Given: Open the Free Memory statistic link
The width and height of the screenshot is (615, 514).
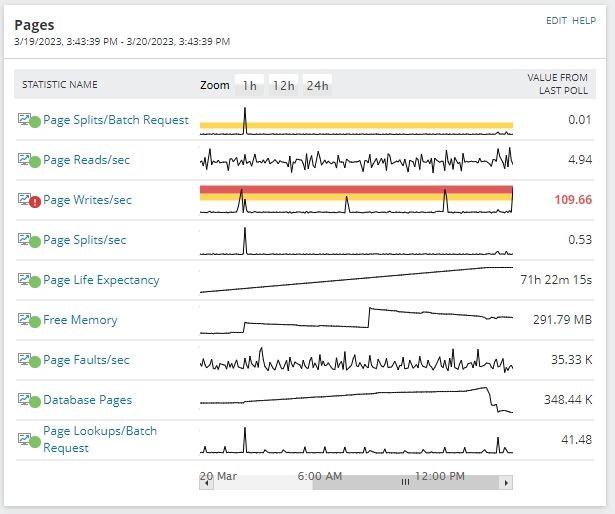Looking at the screenshot, I should [80, 320].
